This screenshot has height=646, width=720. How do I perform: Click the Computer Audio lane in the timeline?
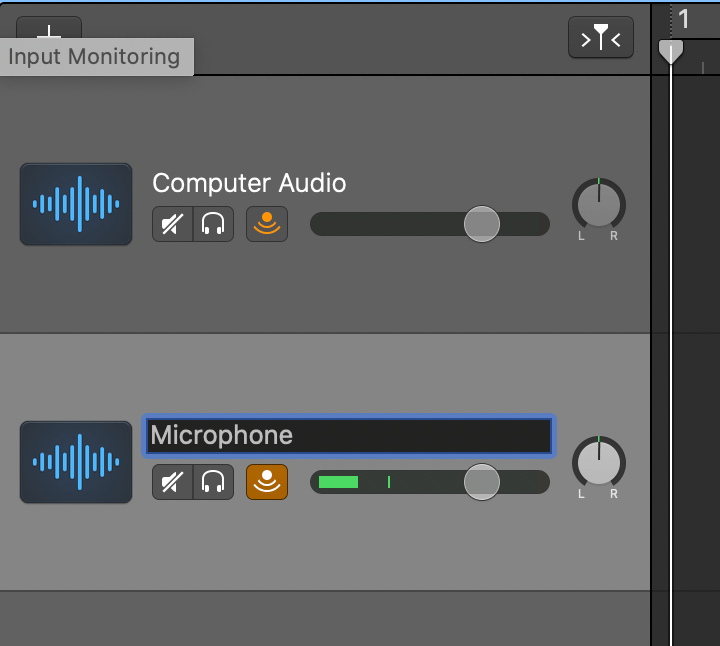pyautogui.click(x=697, y=205)
